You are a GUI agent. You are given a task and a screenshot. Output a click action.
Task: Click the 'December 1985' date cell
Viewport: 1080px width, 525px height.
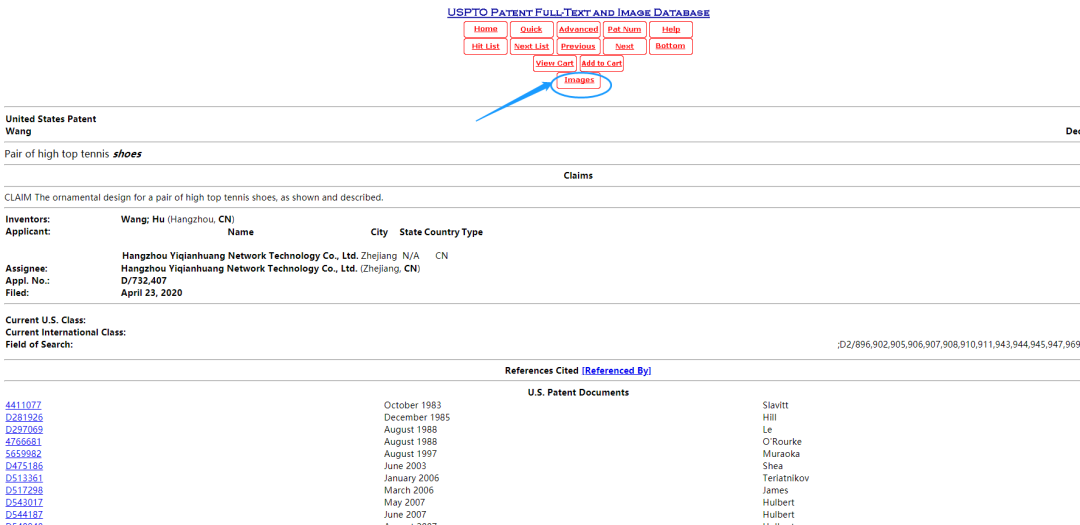(417, 418)
